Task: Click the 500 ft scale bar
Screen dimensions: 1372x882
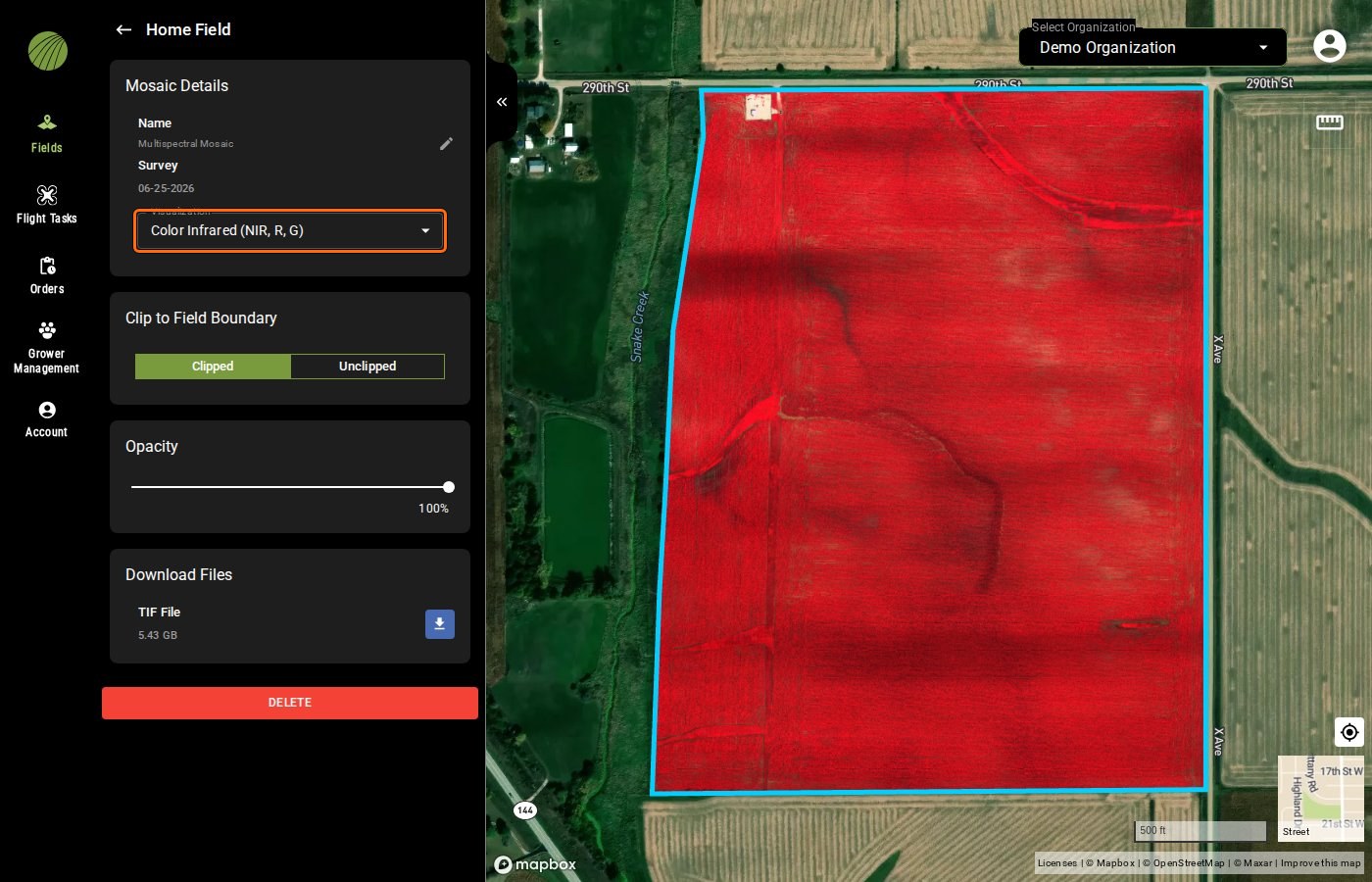Action: [x=1200, y=831]
